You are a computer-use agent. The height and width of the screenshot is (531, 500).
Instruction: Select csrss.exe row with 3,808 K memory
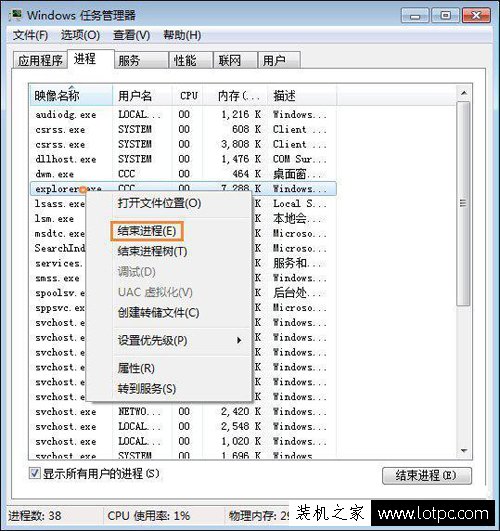(x=183, y=145)
